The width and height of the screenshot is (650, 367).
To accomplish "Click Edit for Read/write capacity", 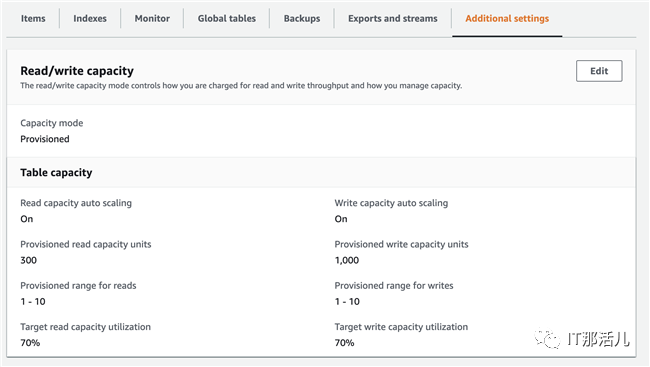I will [599, 71].
